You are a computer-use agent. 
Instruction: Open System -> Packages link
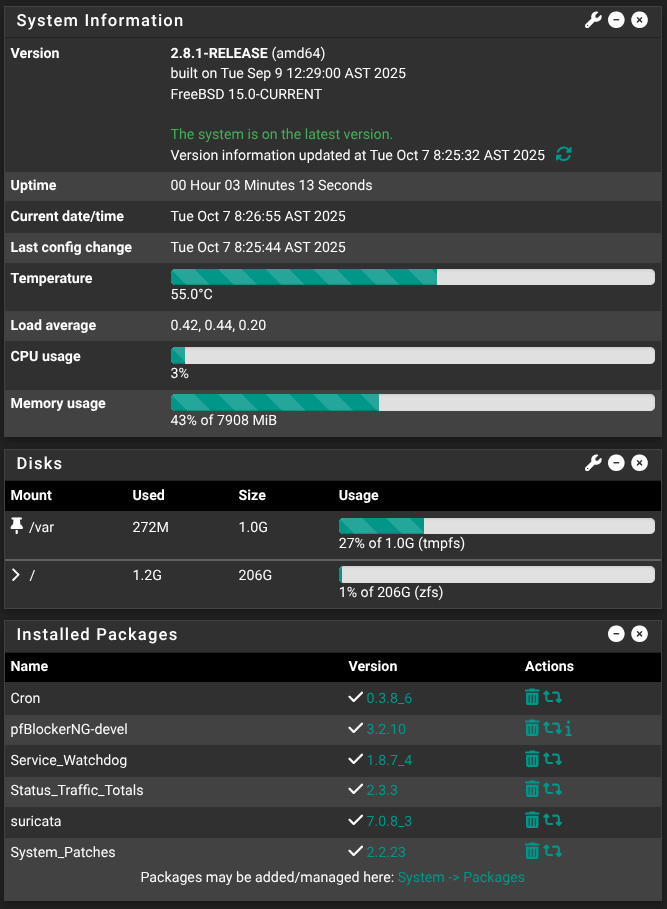461,877
